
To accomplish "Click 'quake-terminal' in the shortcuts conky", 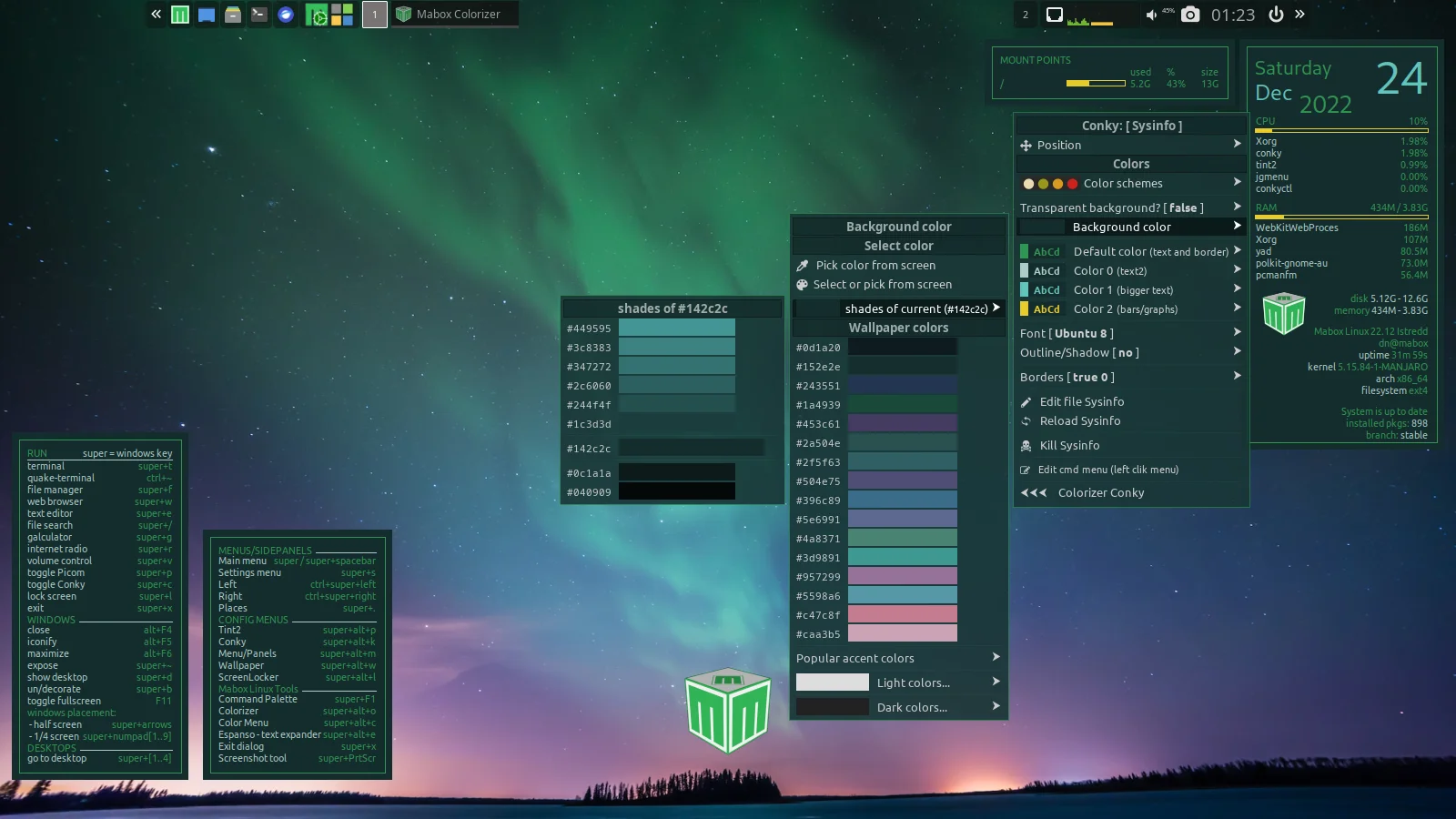I will click(x=61, y=478).
